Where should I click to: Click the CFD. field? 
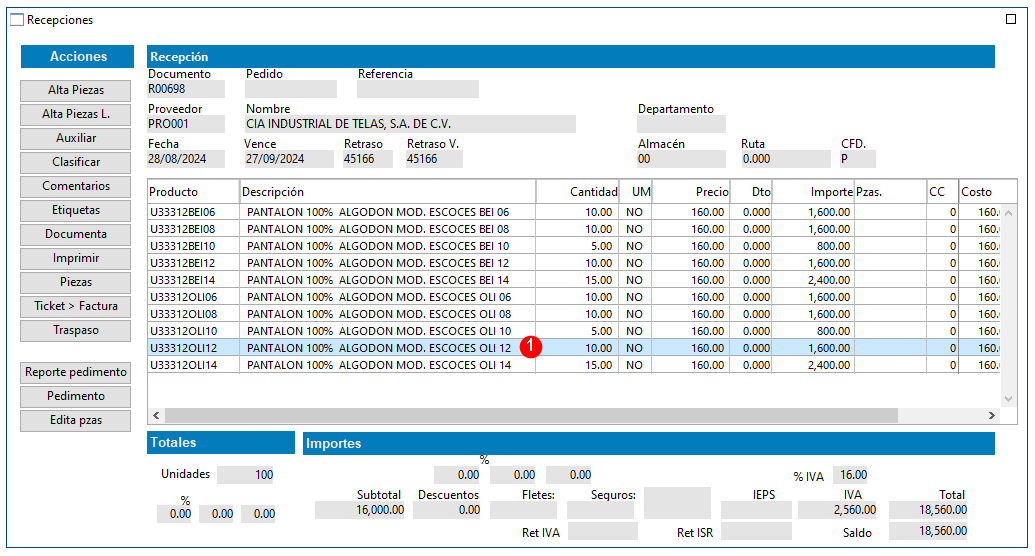coord(857,159)
